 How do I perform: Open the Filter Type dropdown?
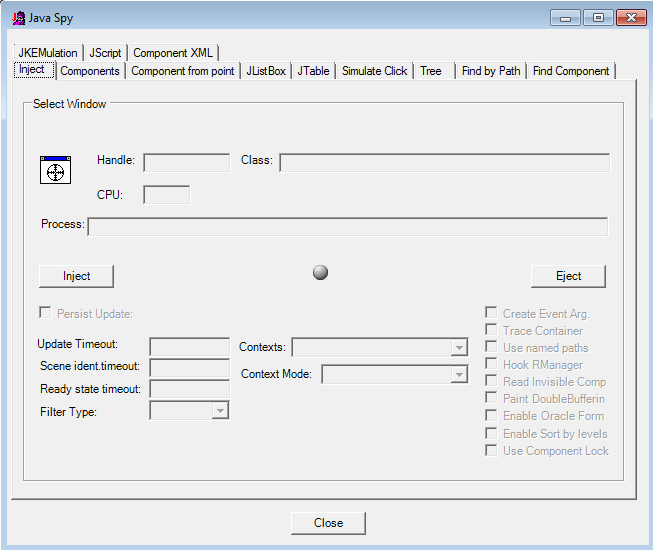pos(220,411)
